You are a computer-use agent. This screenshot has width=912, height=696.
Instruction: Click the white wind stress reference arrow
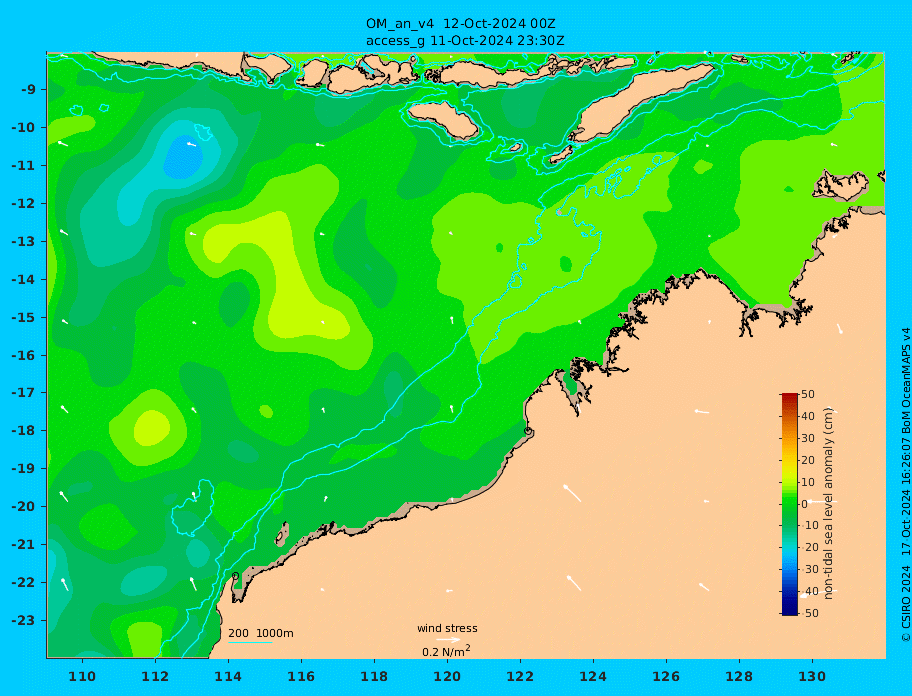(448, 640)
